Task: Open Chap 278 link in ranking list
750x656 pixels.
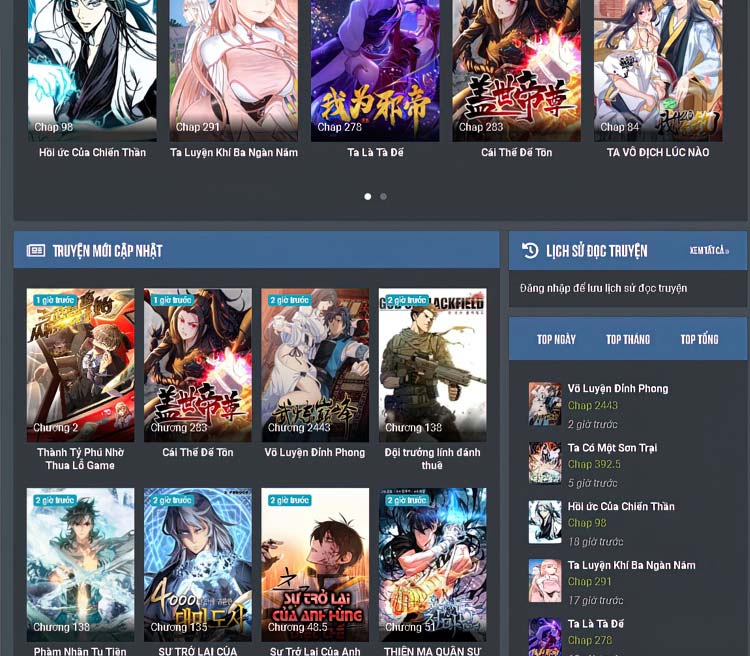Action: click(590, 640)
